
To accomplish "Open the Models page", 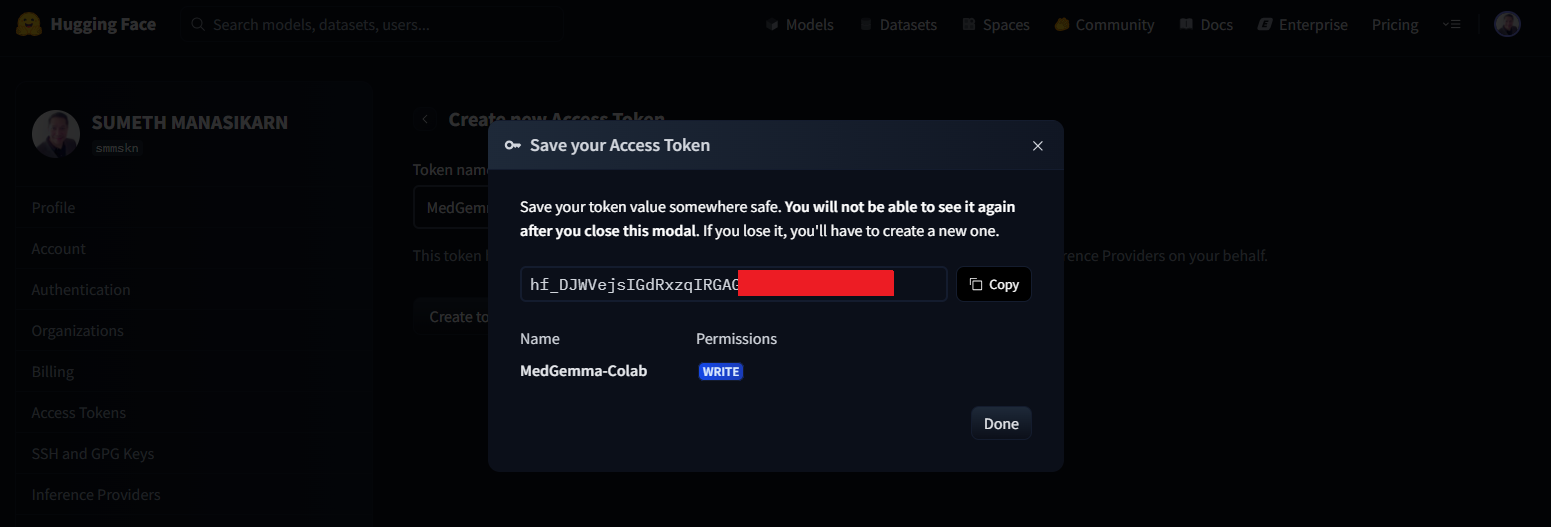I will point(799,25).
